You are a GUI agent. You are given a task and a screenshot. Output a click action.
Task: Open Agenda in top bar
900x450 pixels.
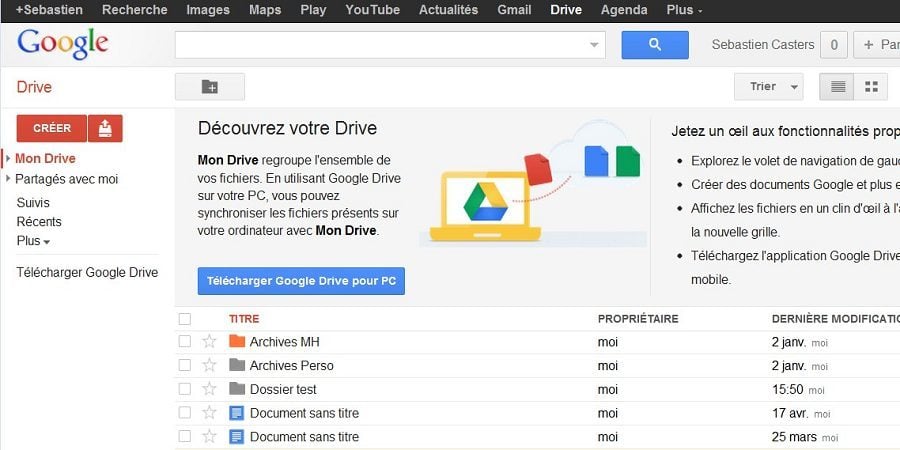pos(624,10)
